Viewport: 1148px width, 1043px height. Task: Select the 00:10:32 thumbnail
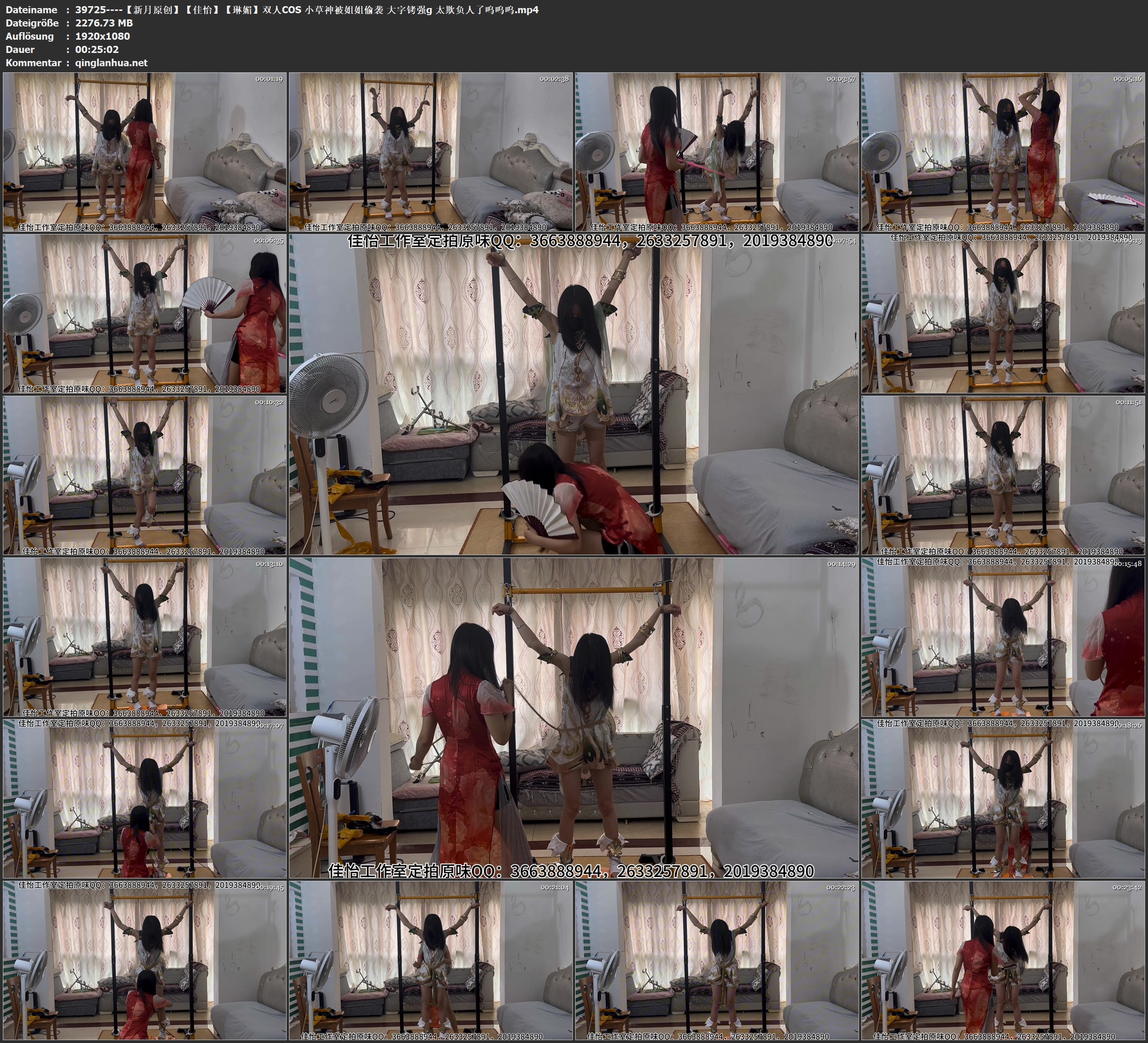point(145,475)
